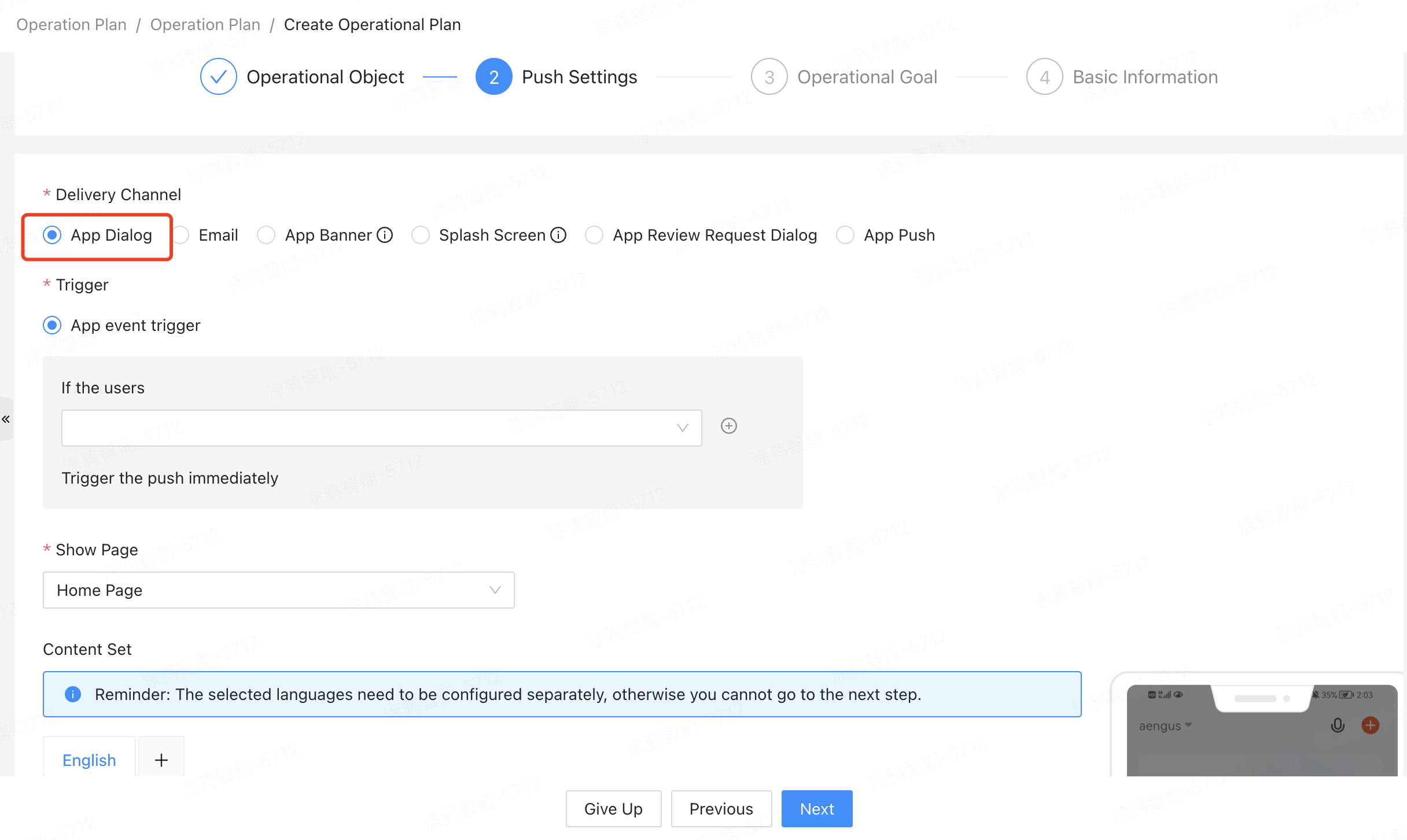The width and height of the screenshot is (1407, 840).
Task: Click Create Operational Plan breadcrumb
Action: click(x=372, y=24)
